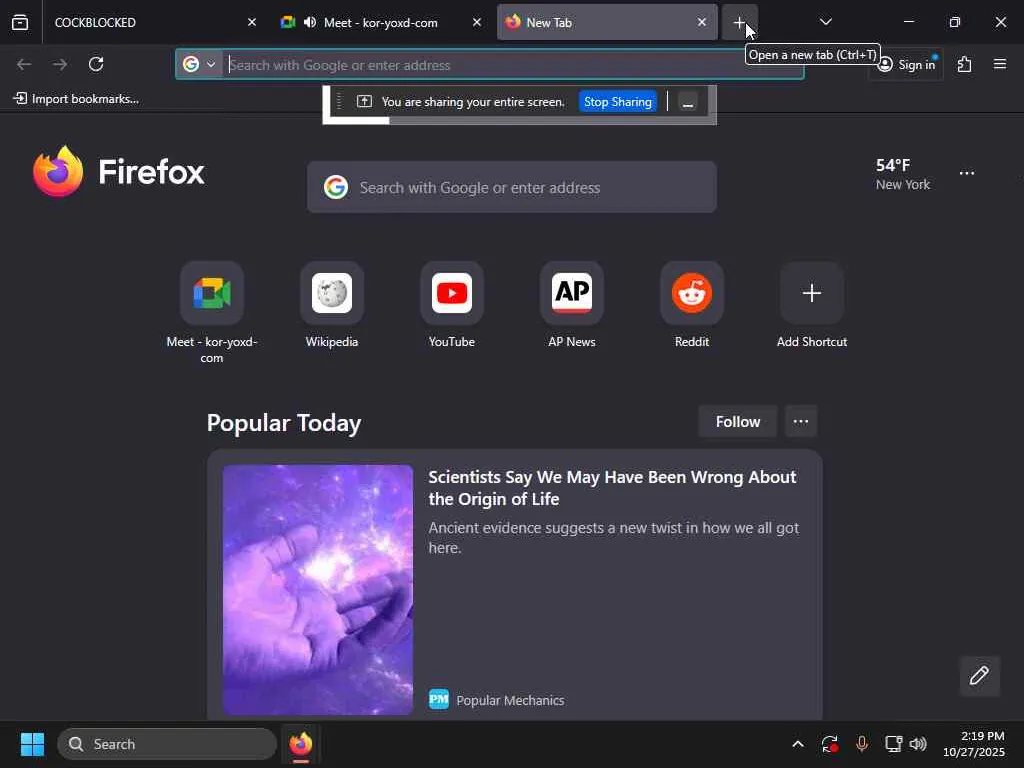The height and width of the screenshot is (768, 1024).
Task: Click the sync status tray icon
Action: coord(829,744)
